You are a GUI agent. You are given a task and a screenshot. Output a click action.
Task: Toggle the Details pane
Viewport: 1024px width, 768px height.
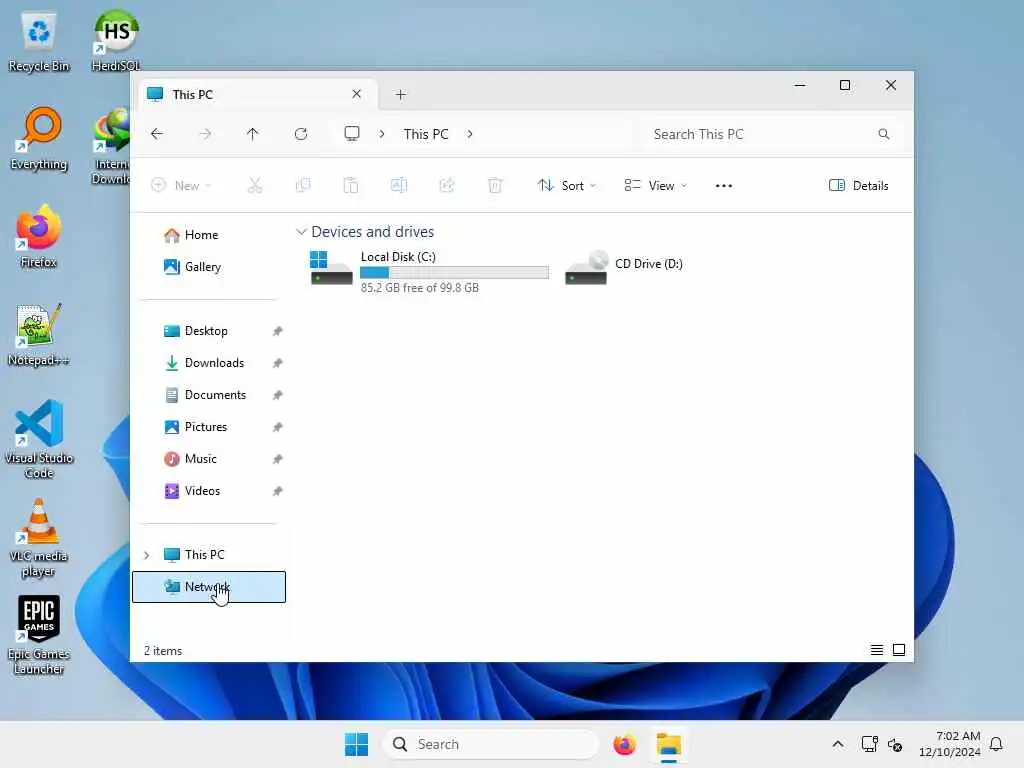858,185
